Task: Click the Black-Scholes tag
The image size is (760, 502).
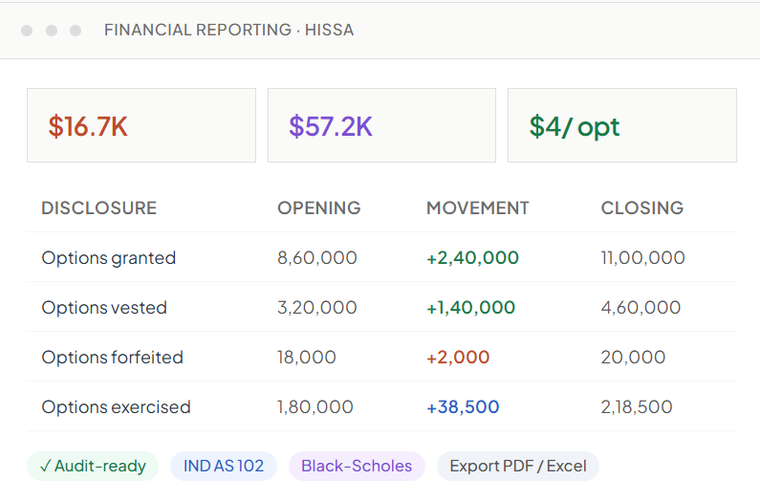Action: click(357, 466)
